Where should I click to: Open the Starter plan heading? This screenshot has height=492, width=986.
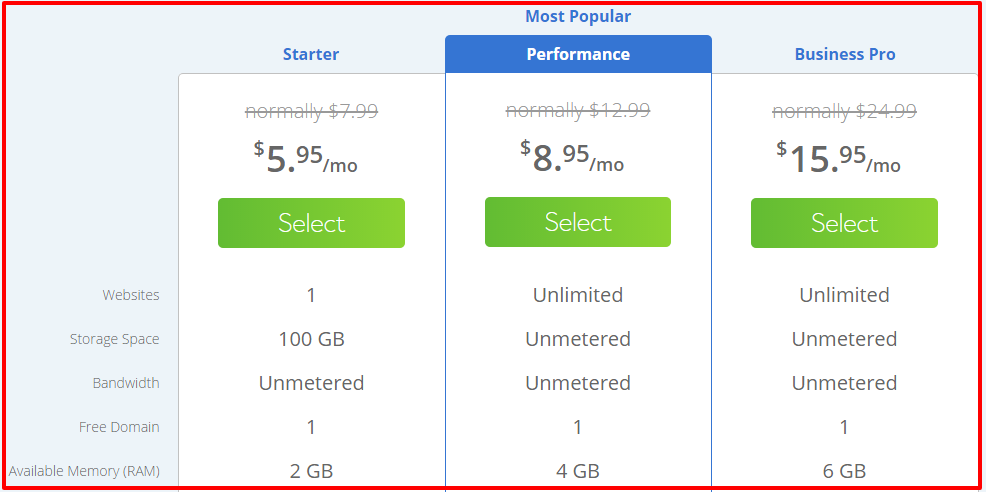(311, 55)
